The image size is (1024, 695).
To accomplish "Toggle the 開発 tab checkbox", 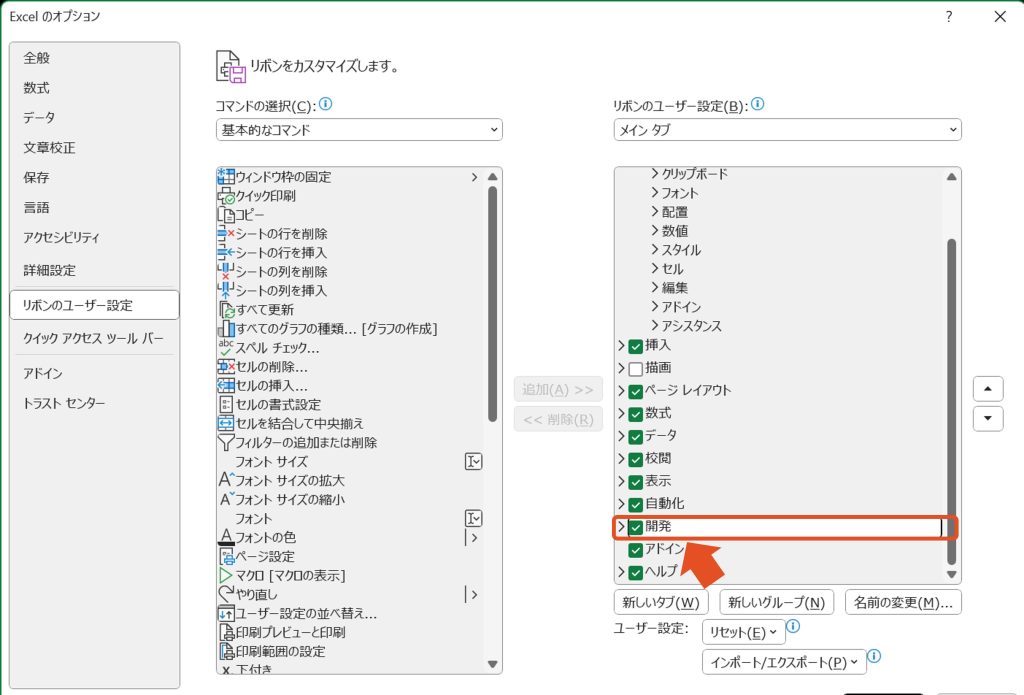I will point(635,527).
